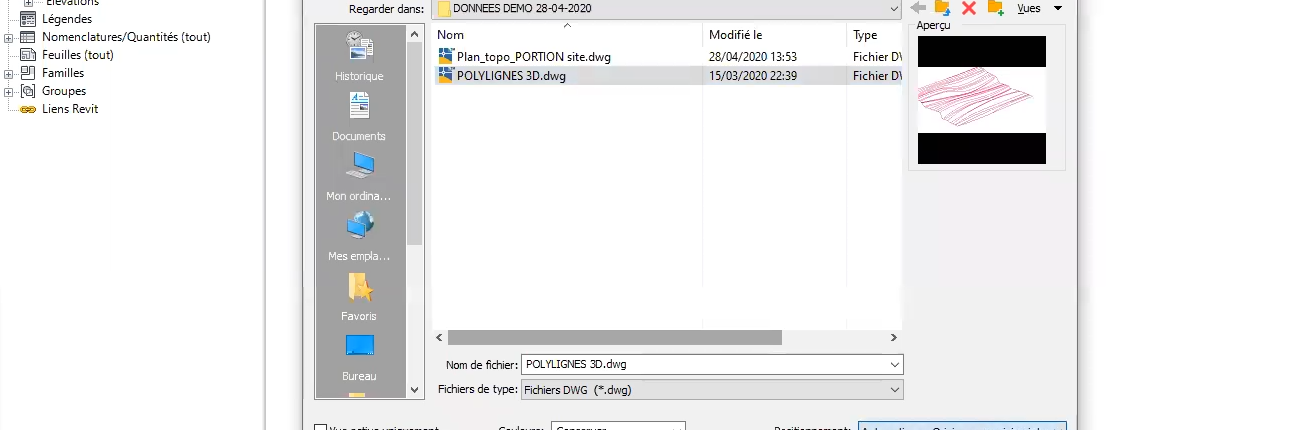This screenshot has width=1300, height=430.
Task: Open Mes emplacements network shortcut
Action: coord(359,236)
